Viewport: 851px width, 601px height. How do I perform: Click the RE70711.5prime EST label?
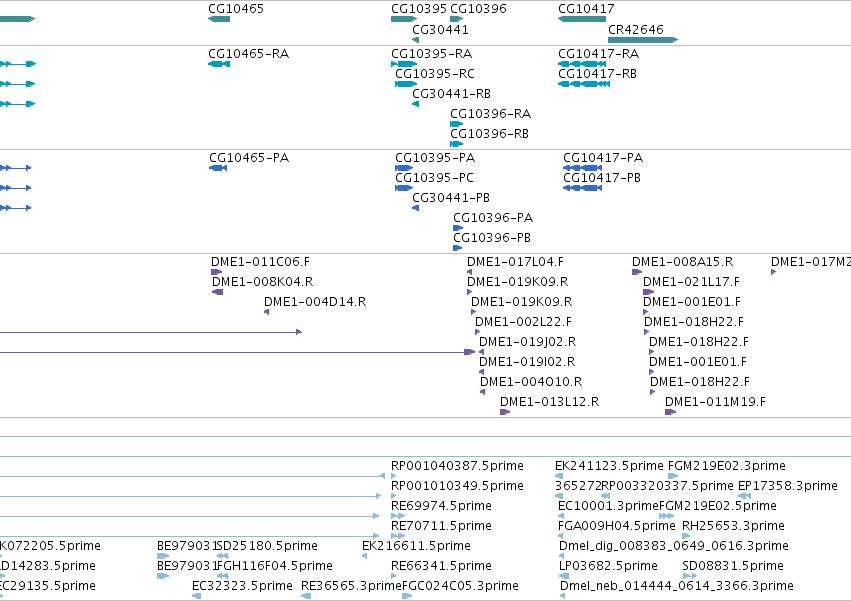[x=441, y=526]
